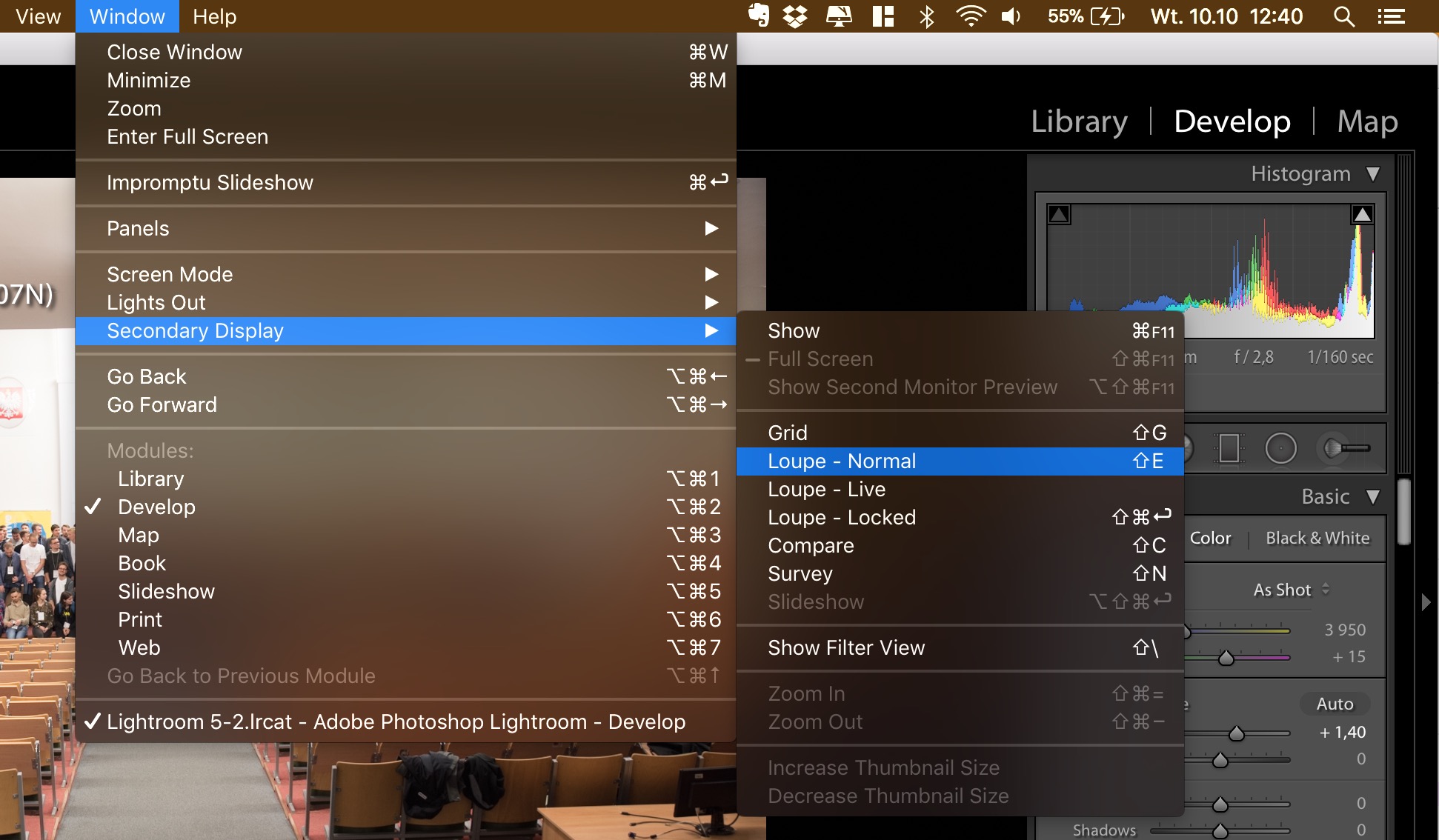Expand the Lights Out submenu
This screenshot has height=840, width=1439.
tap(406, 302)
